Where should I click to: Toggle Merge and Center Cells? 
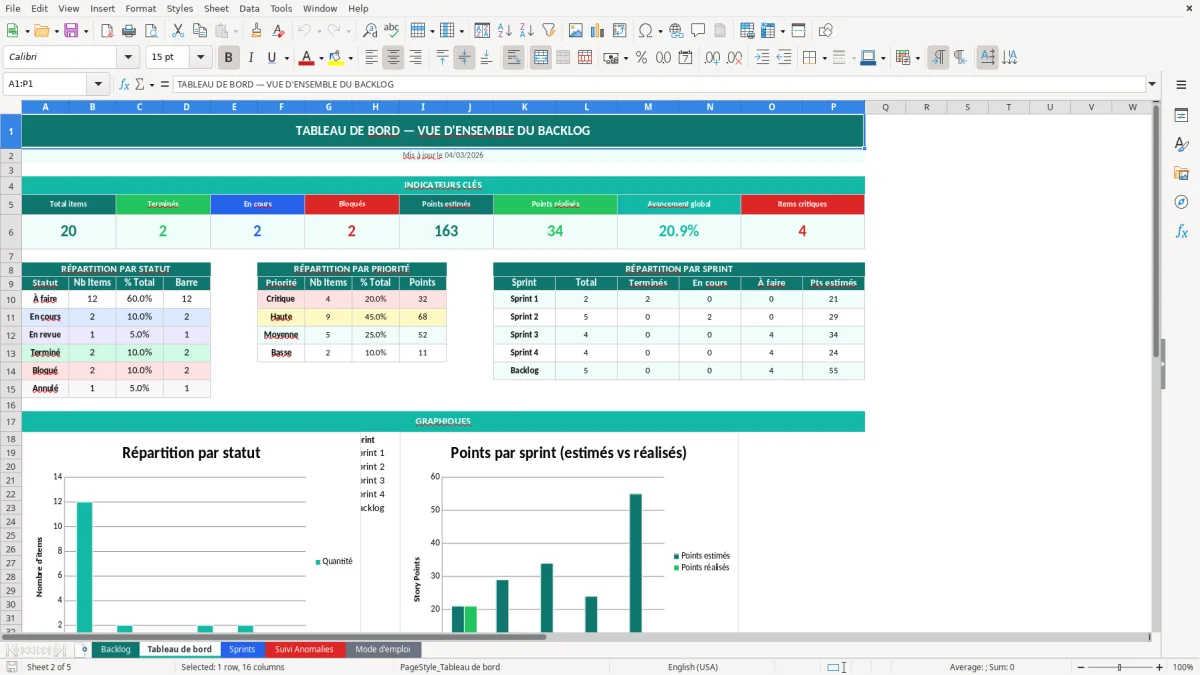click(540, 58)
